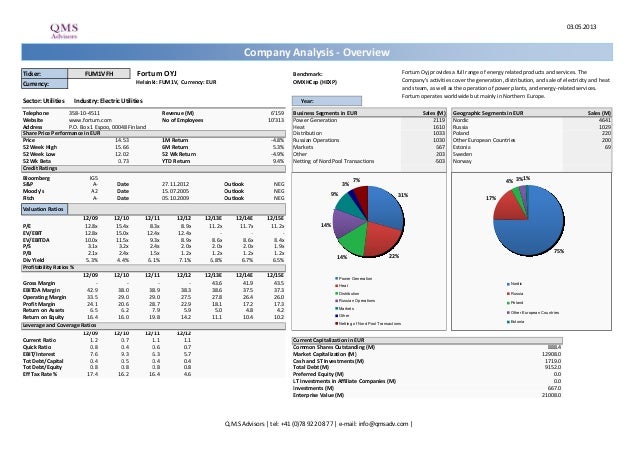
Task: Select Leverage and Coverage Ratios header
Action: coord(153,325)
